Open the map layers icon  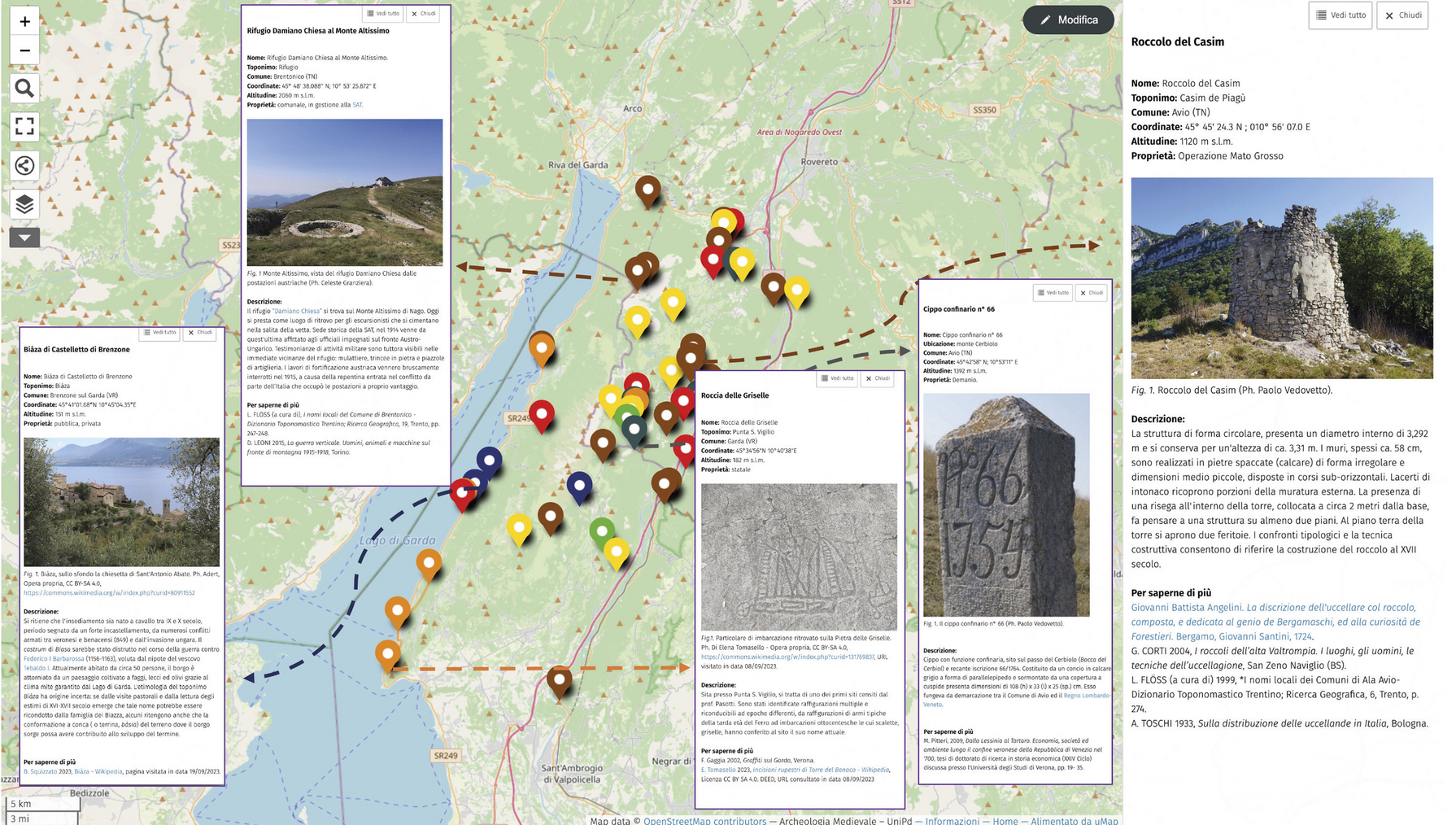tap(24, 204)
